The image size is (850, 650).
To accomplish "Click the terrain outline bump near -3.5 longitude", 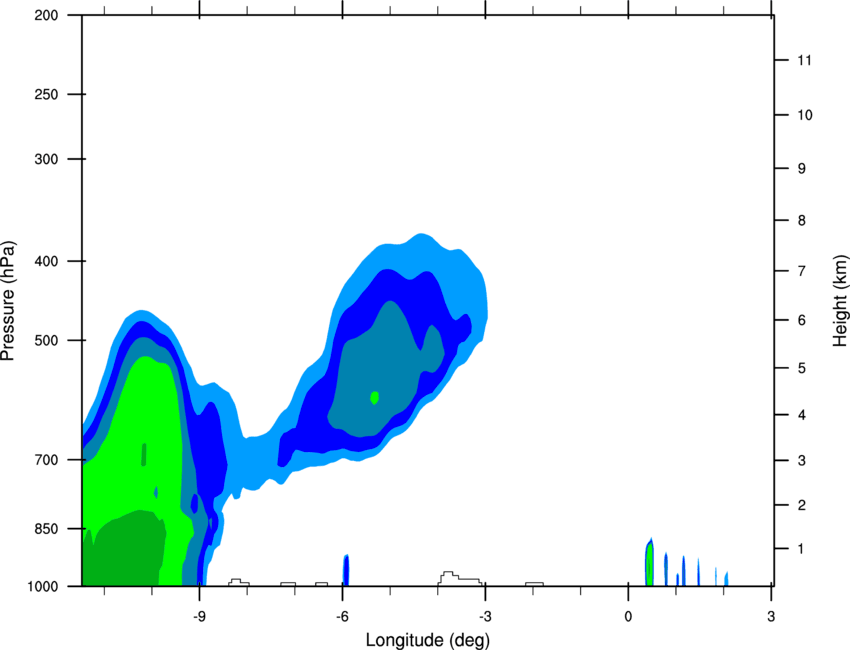I will click(x=460, y=578).
